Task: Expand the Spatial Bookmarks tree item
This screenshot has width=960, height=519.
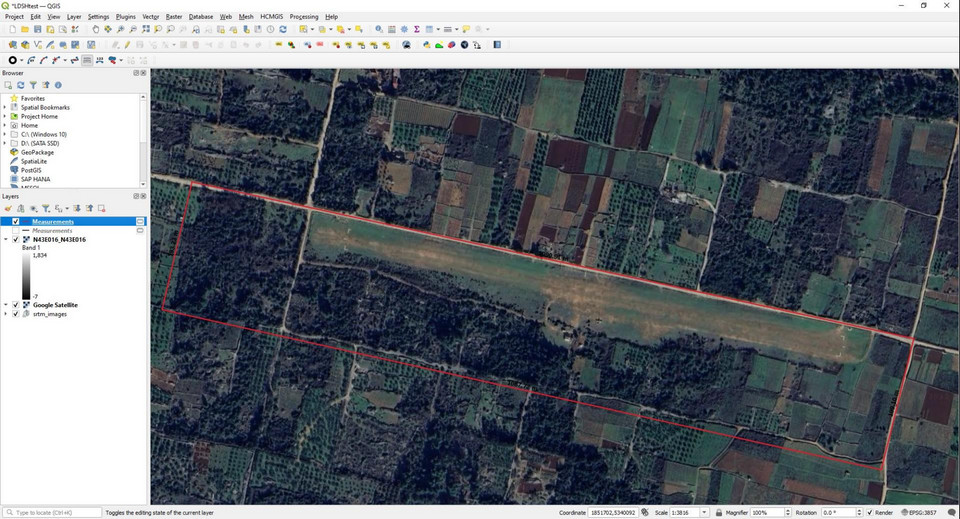Action: (x=5, y=107)
